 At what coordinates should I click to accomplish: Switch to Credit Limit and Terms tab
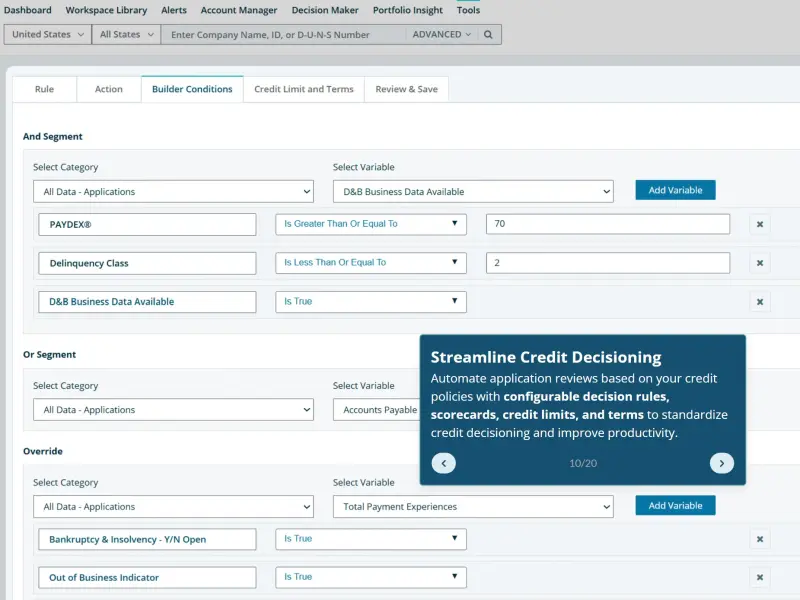coord(304,89)
